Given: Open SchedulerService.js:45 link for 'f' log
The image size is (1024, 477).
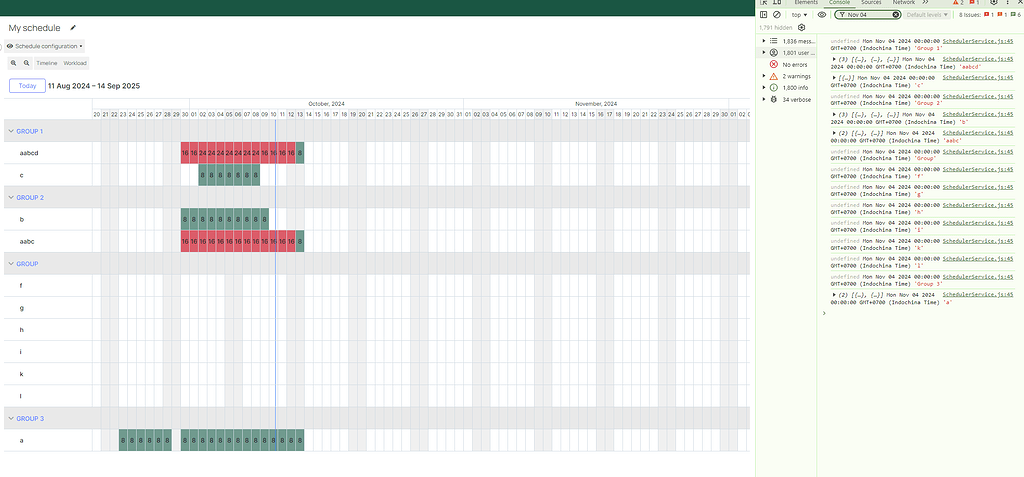Looking at the screenshot, I should (x=978, y=168).
